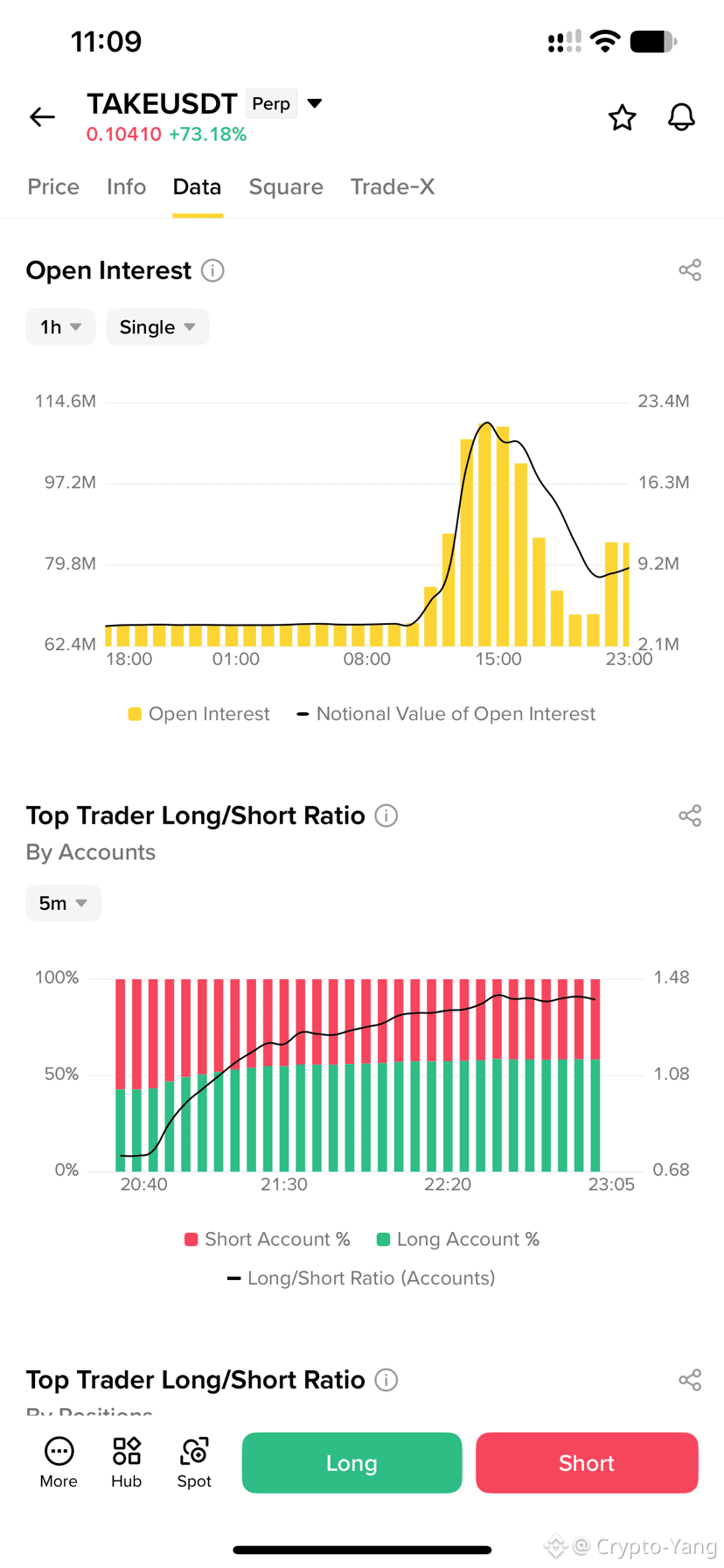Switch to the Price tab
This screenshot has width=724, height=1568.
click(x=53, y=186)
